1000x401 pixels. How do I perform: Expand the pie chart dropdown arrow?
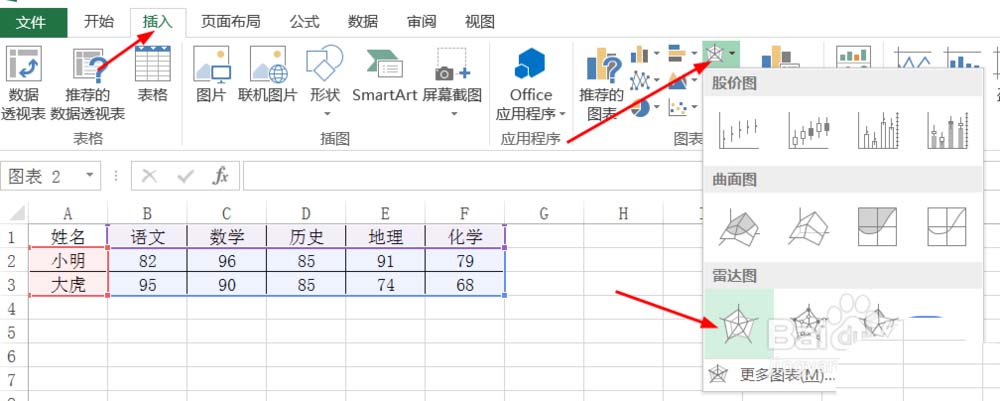coord(657,107)
